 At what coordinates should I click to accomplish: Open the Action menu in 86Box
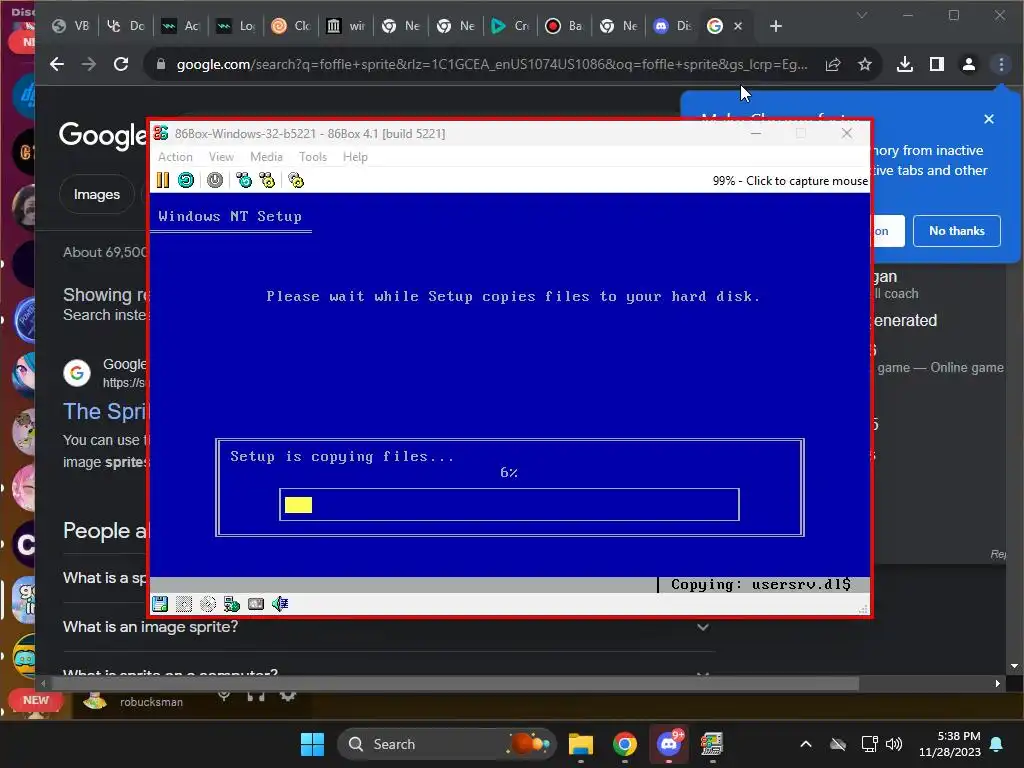pos(175,157)
